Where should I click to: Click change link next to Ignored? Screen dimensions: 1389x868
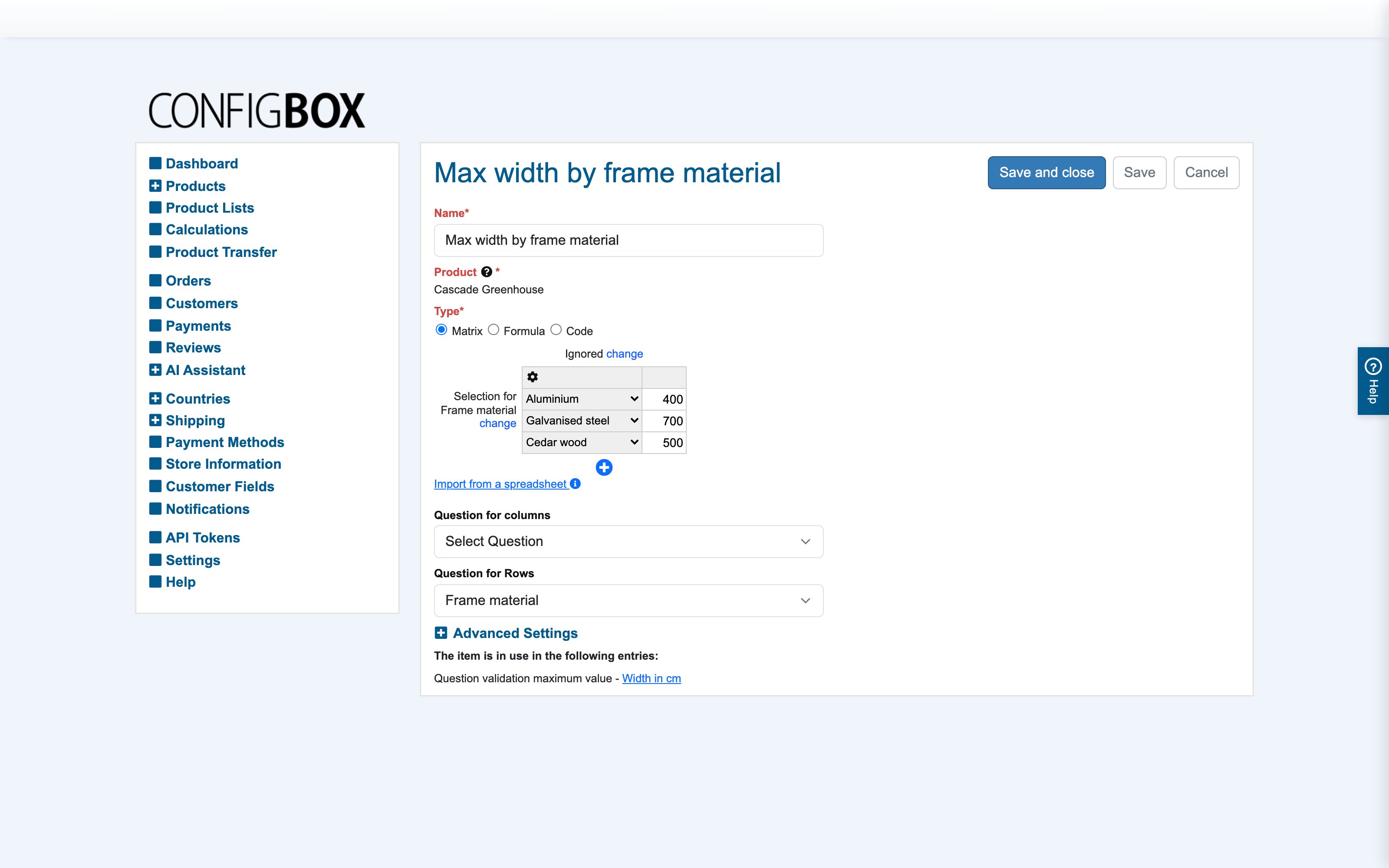tap(625, 354)
